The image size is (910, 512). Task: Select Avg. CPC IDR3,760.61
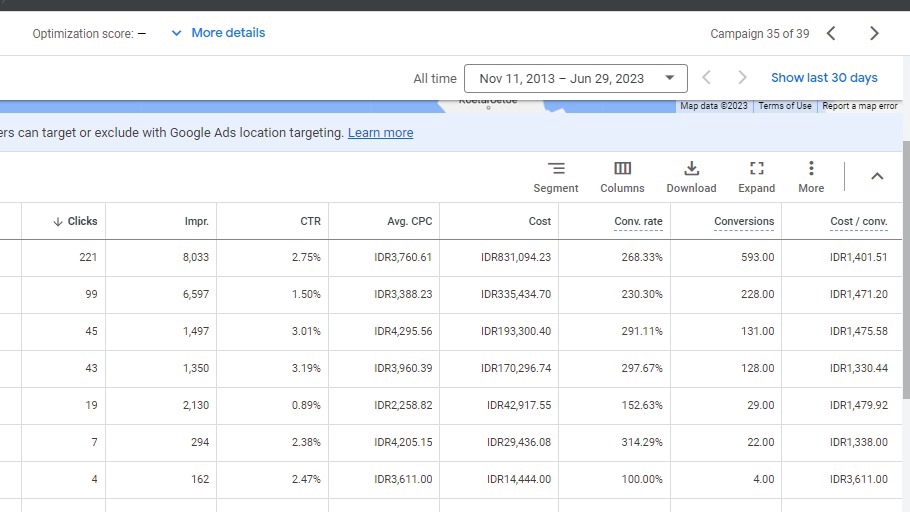[403, 257]
